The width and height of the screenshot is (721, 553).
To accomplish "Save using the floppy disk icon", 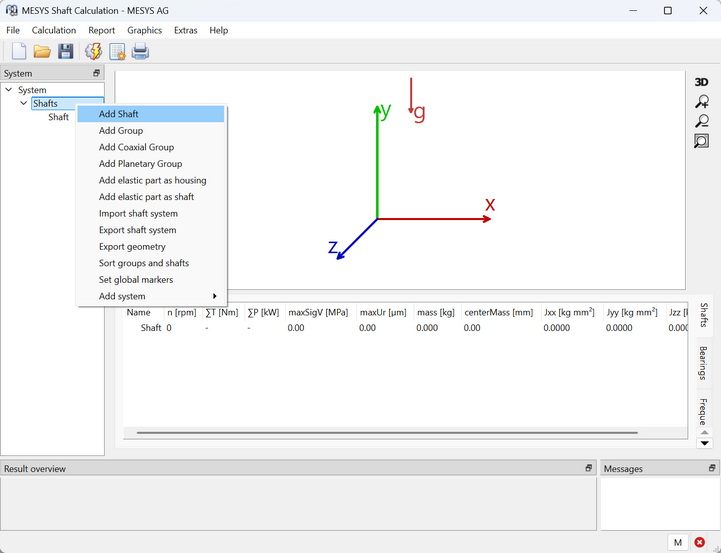I will pos(65,51).
